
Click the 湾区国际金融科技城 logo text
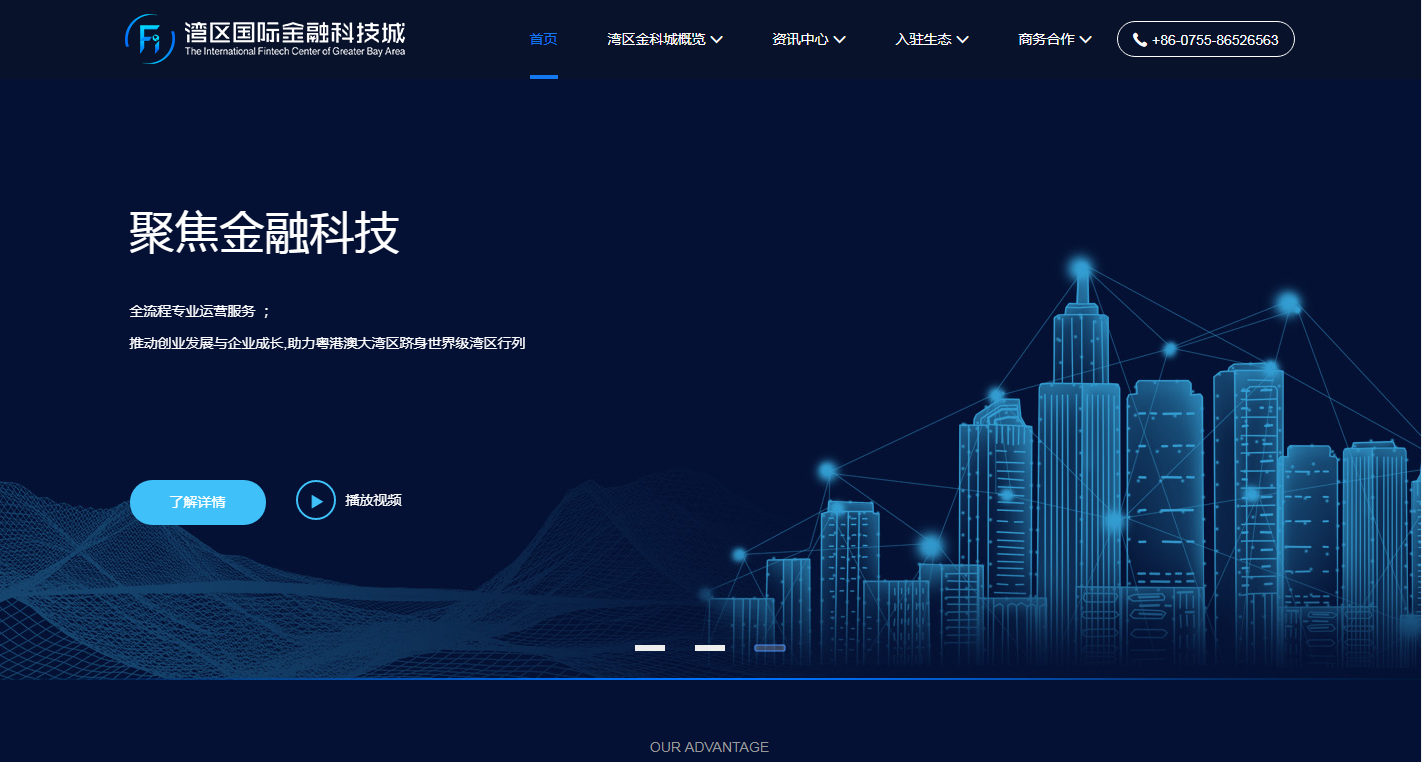pos(295,33)
